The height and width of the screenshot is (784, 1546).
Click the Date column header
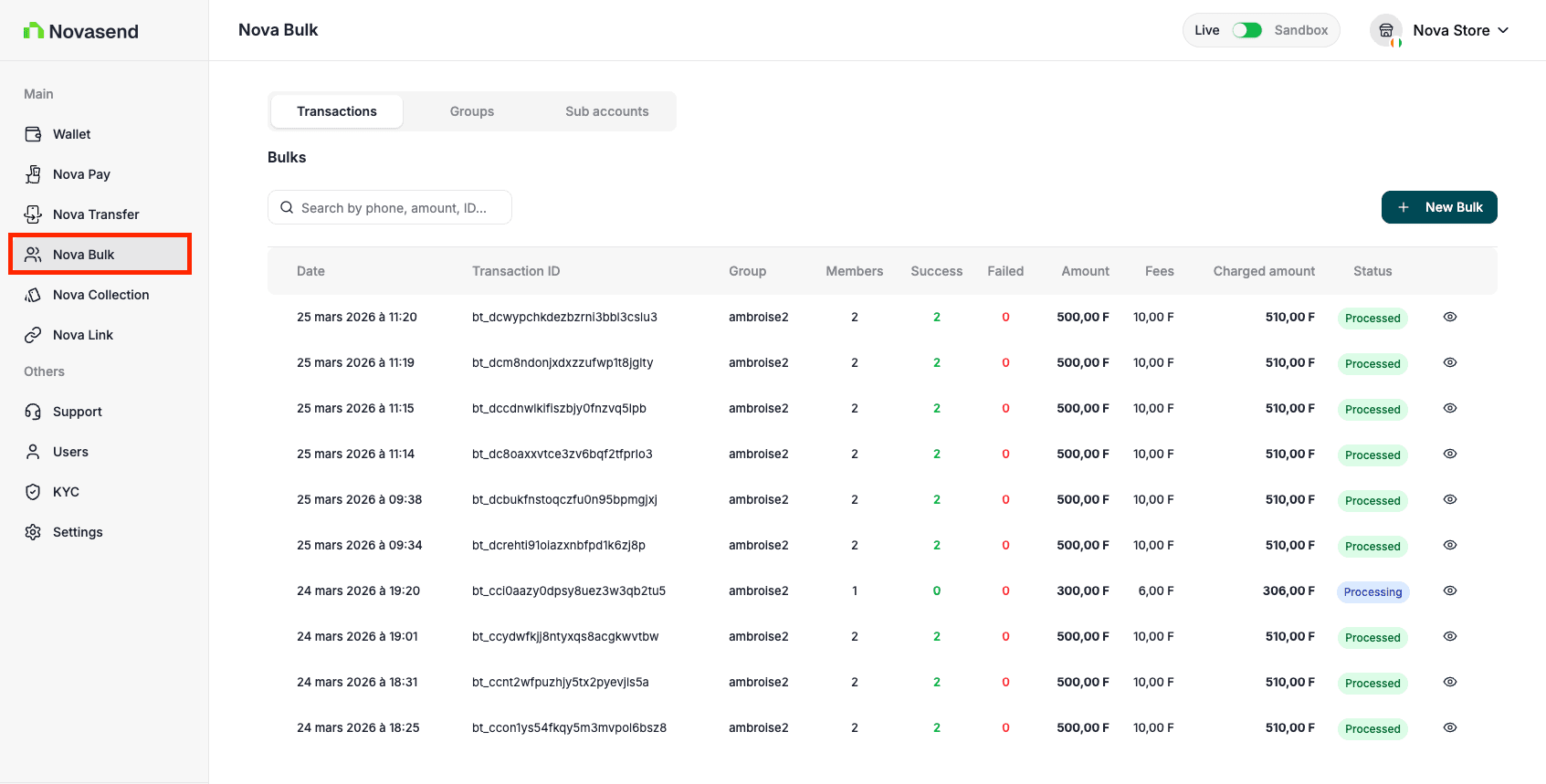coord(310,271)
